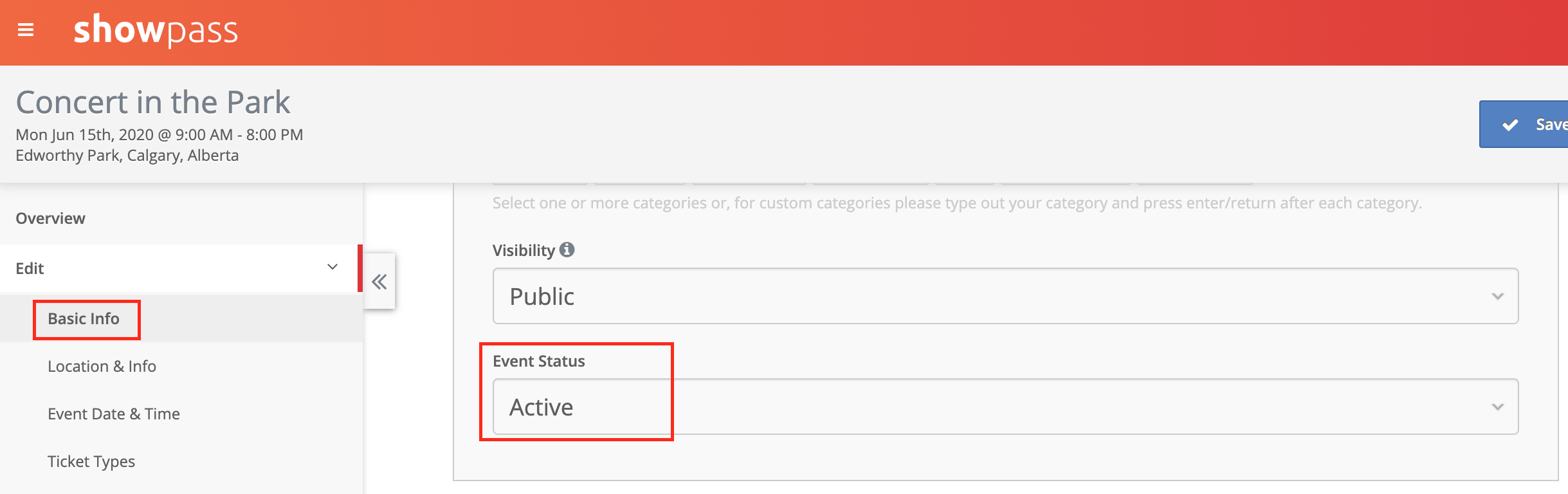Viewport: 1568px width, 494px height.
Task: Click the Visibility label text
Action: click(x=524, y=251)
